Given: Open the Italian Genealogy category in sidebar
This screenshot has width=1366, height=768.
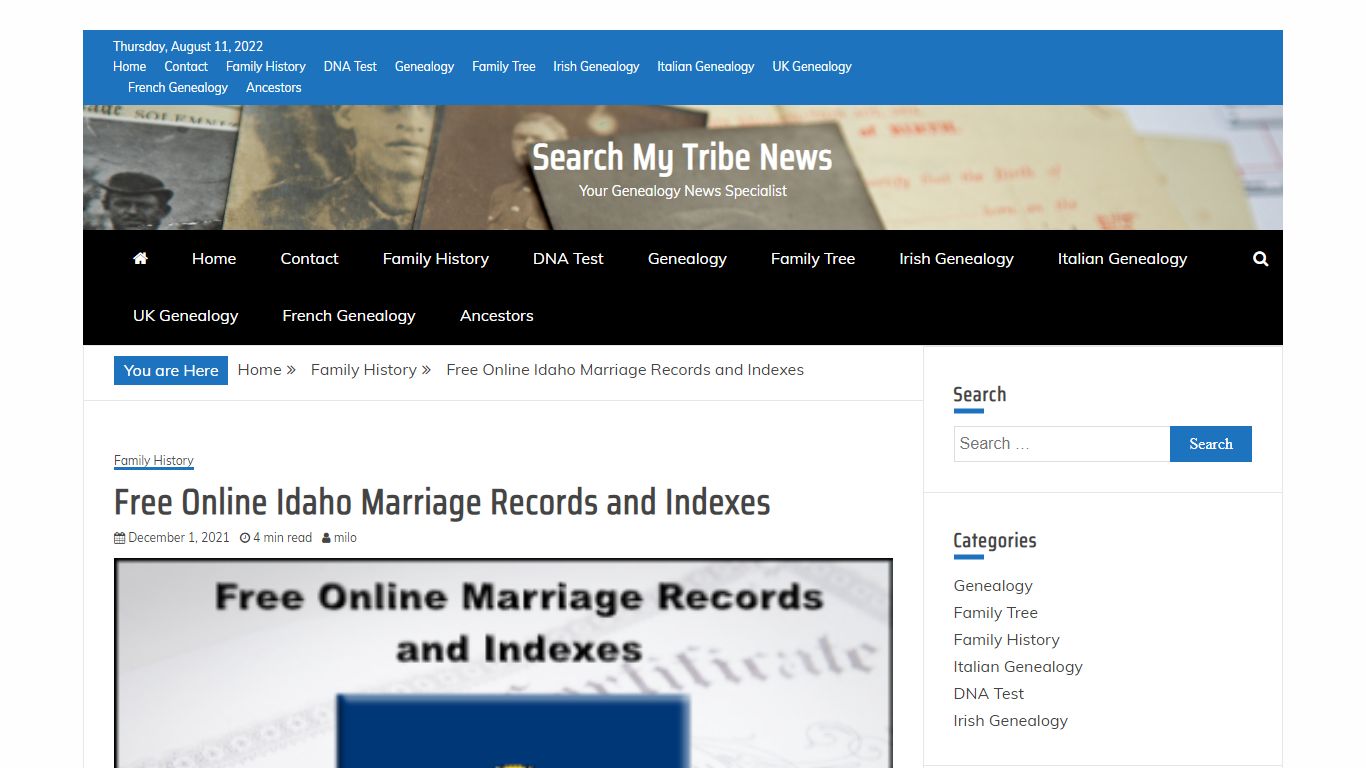Looking at the screenshot, I should (1018, 666).
